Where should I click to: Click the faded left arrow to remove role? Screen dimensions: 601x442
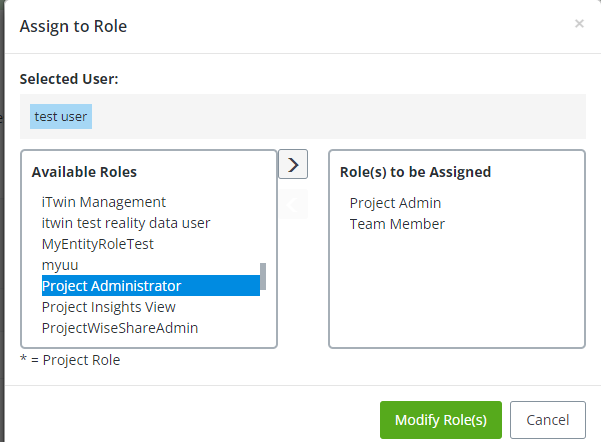click(x=292, y=204)
